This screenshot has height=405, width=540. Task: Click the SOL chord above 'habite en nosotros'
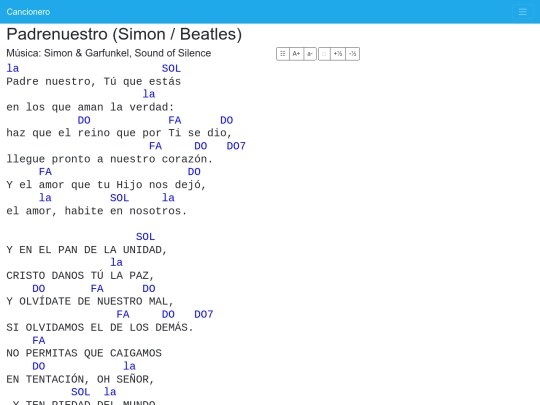[120, 198]
